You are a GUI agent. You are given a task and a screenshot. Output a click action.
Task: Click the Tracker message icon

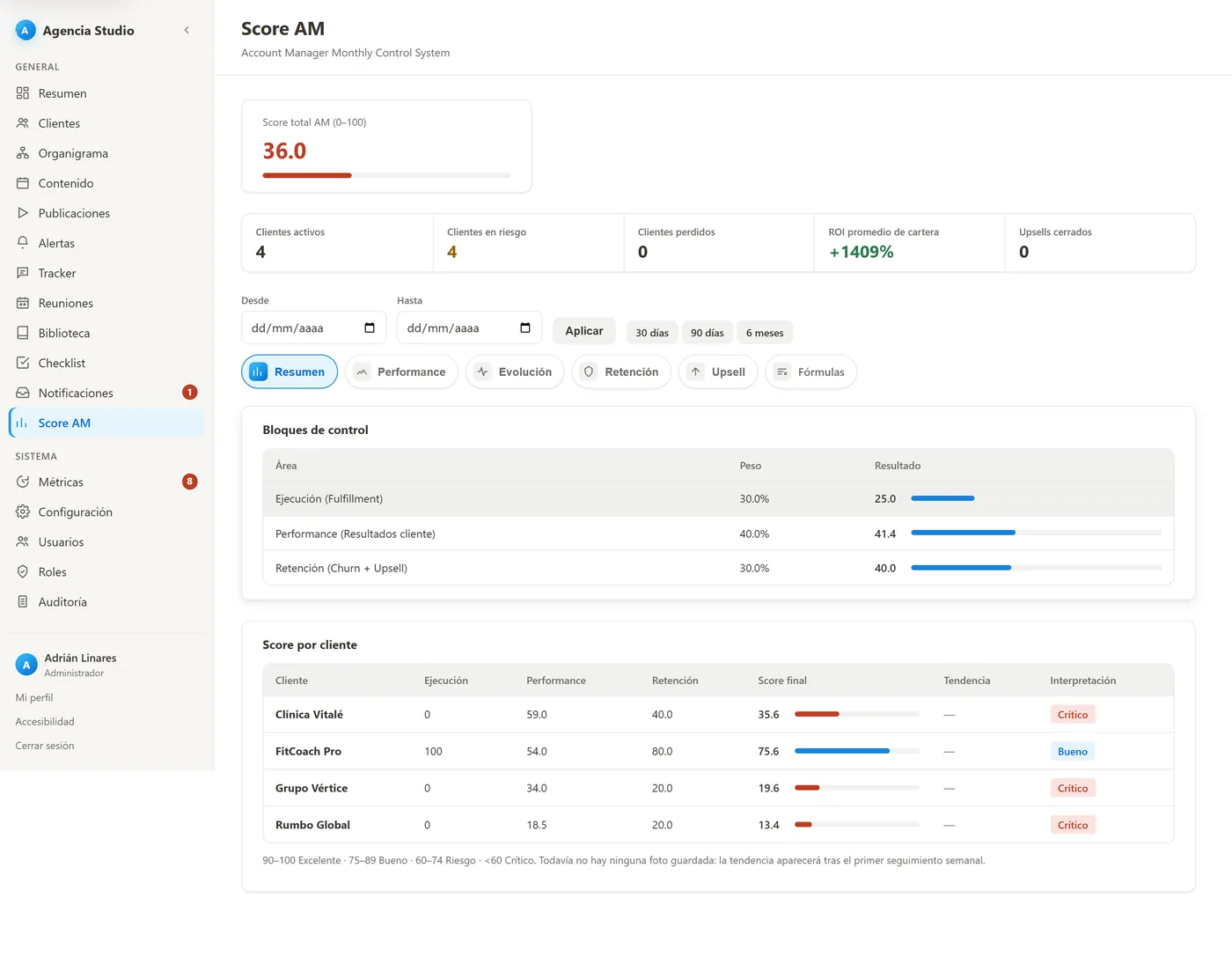coord(23,273)
